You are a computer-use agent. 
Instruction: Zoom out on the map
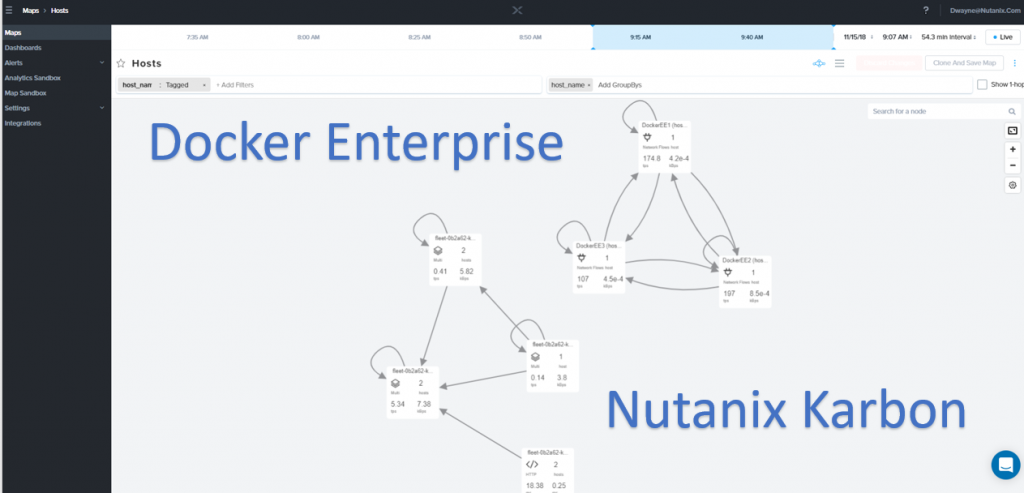click(x=1012, y=165)
